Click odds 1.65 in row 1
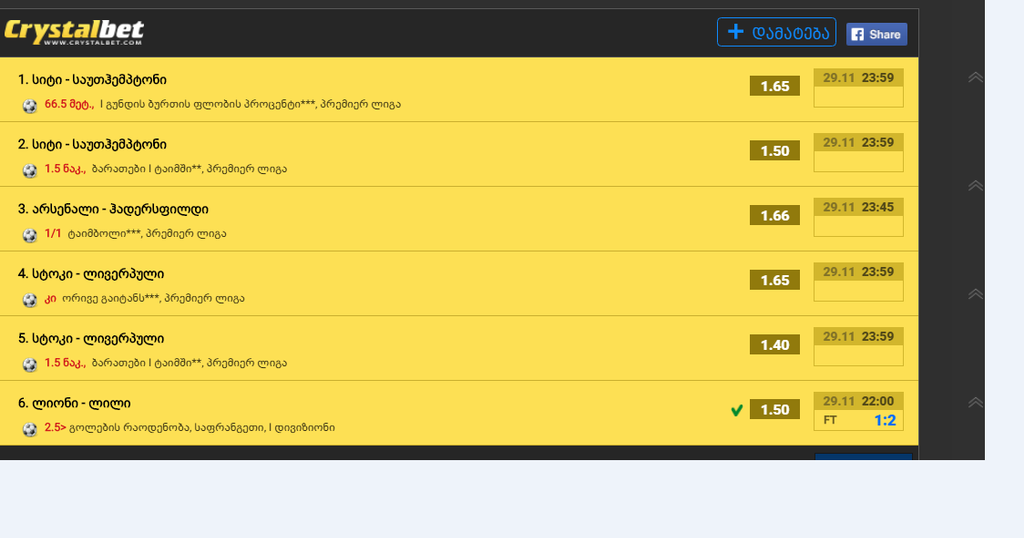 [x=775, y=86]
